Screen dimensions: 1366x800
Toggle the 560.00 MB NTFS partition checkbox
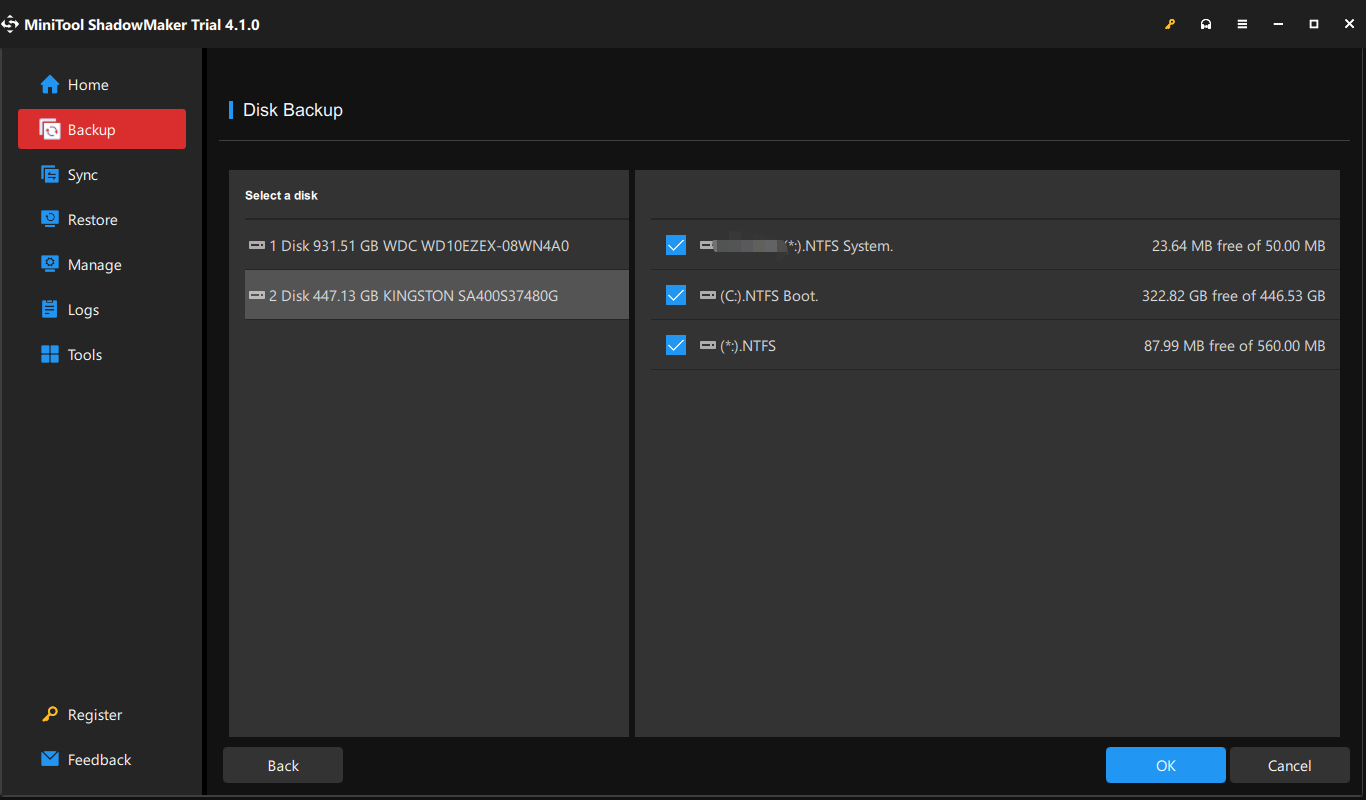676,345
